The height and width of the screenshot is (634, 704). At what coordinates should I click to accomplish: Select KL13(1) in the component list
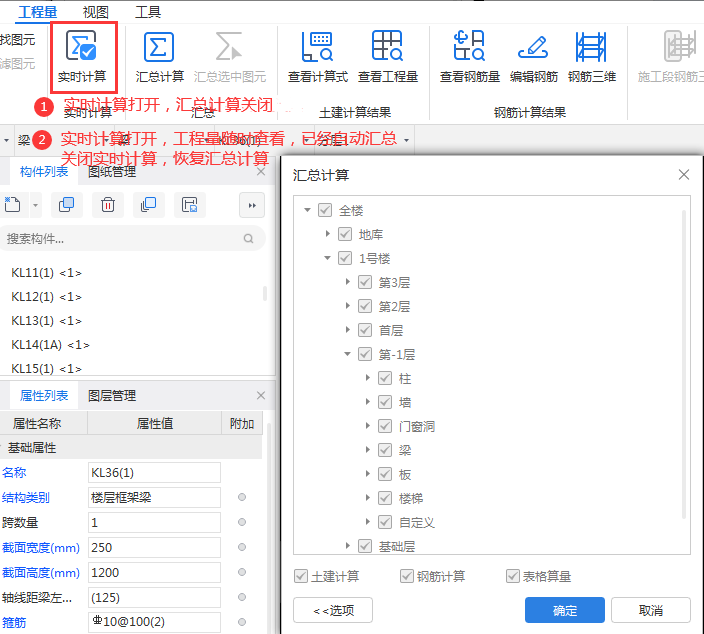point(46,321)
